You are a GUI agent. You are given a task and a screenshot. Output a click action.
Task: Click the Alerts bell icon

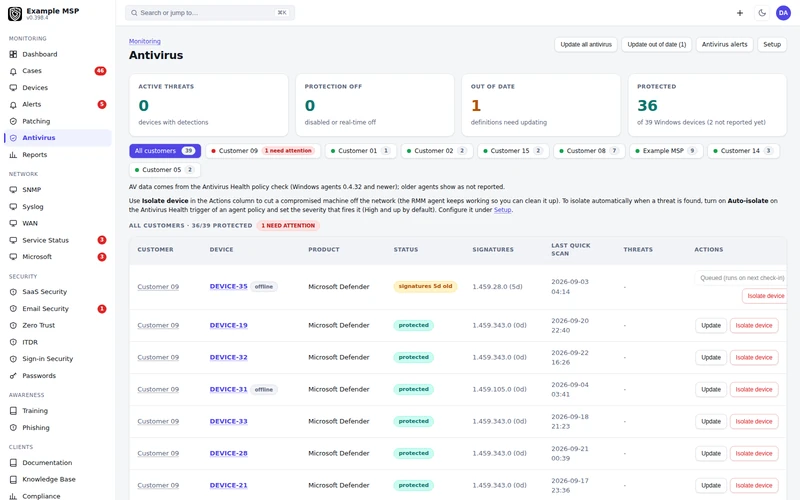(x=13, y=105)
